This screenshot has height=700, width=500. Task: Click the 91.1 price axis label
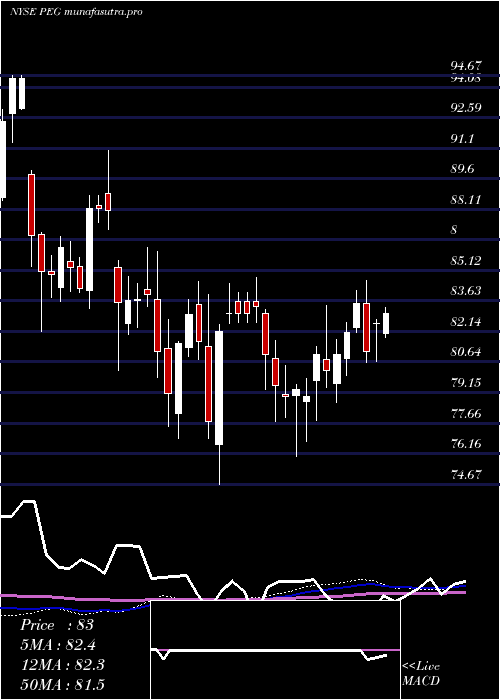462,139
